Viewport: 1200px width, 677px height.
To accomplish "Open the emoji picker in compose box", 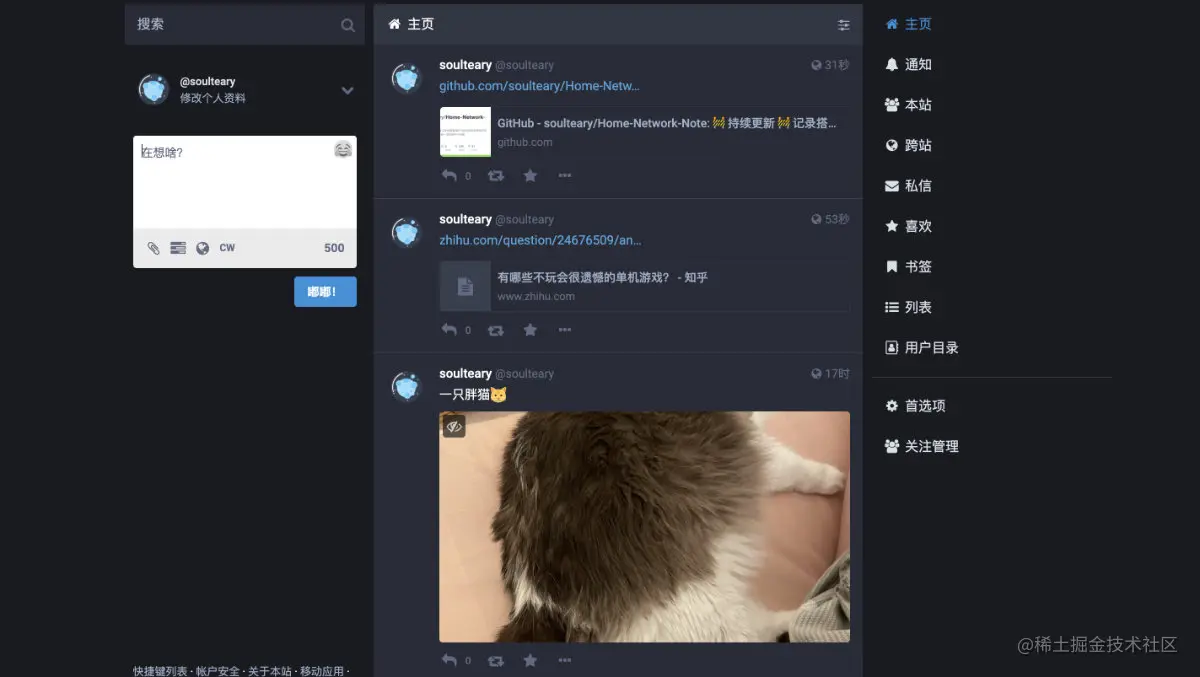I will (343, 149).
